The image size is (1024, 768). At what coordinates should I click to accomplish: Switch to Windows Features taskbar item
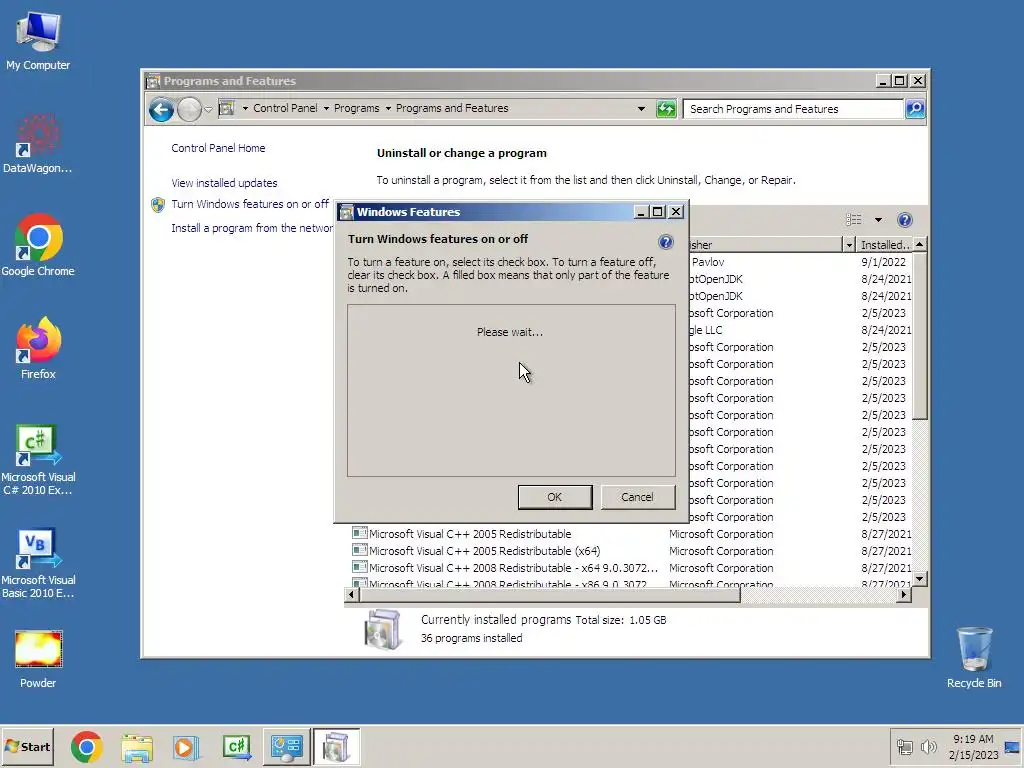tap(336, 746)
